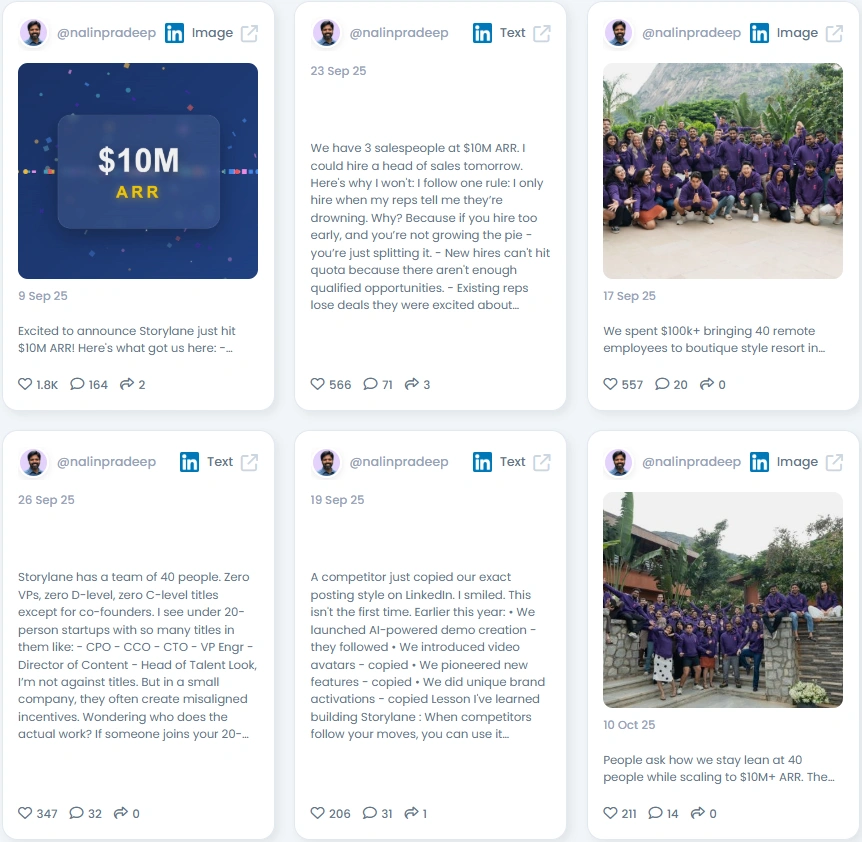Viewport: 862px width, 842px height.
Task: Click the 'A competitor just copied' post text
Action: click(428, 655)
